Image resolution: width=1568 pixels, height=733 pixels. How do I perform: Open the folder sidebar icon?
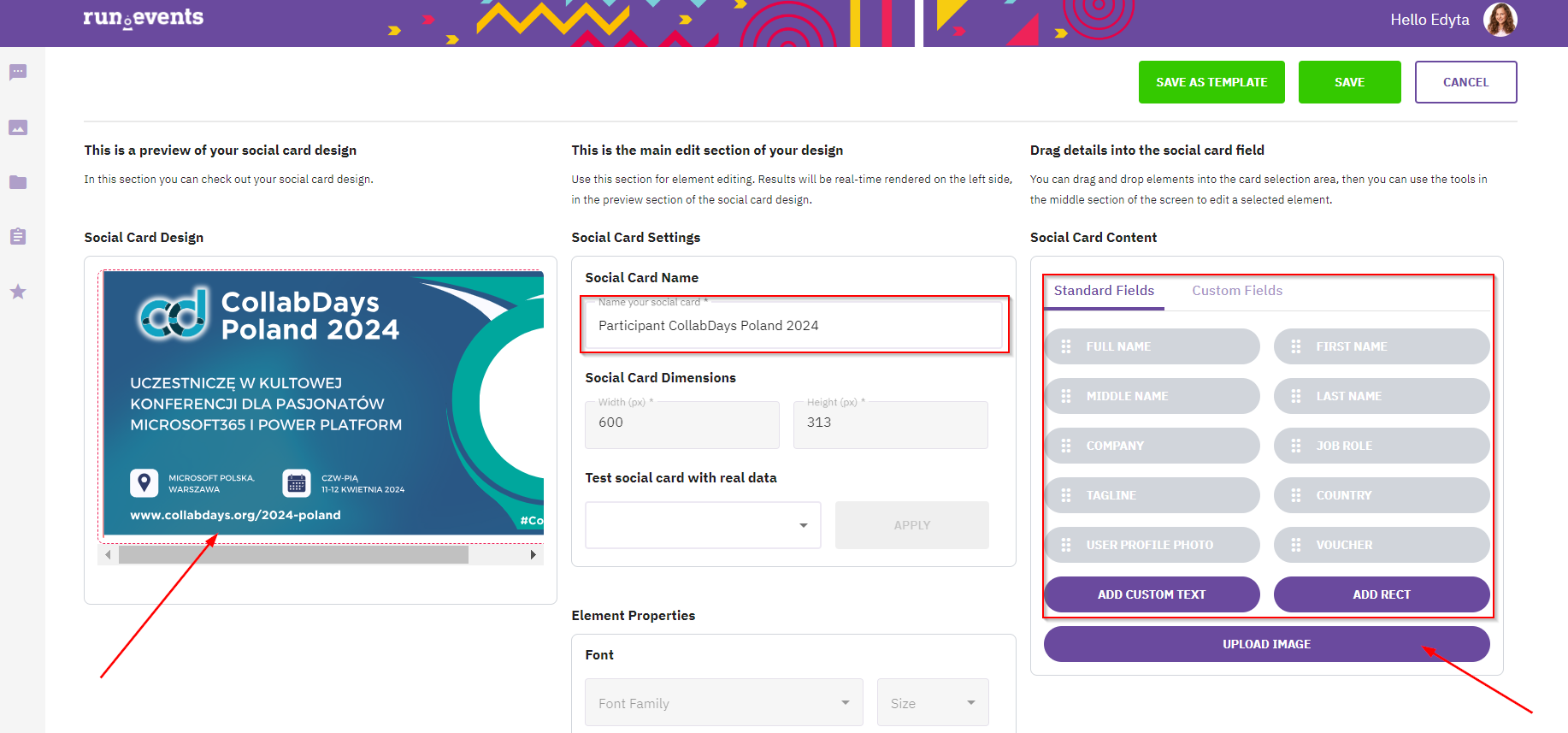pyautogui.click(x=18, y=182)
